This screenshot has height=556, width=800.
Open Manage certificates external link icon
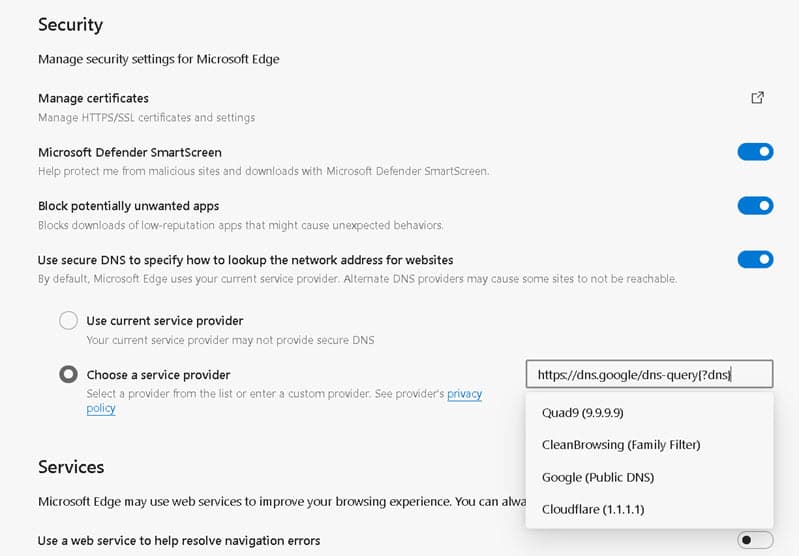click(x=757, y=98)
